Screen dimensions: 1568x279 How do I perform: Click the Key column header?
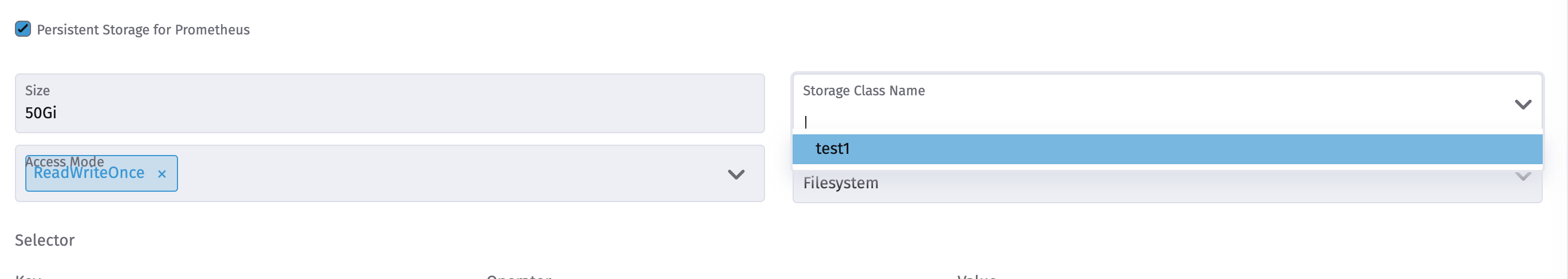(28, 277)
